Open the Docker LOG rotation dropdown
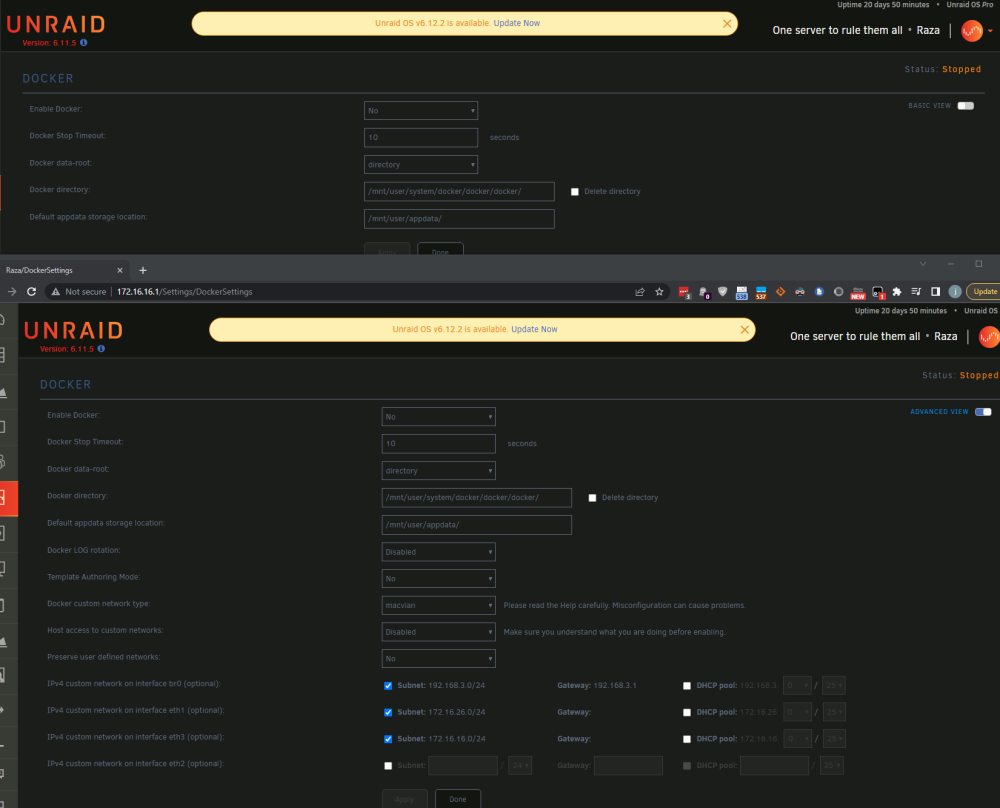This screenshot has height=808, width=1000. click(439, 552)
